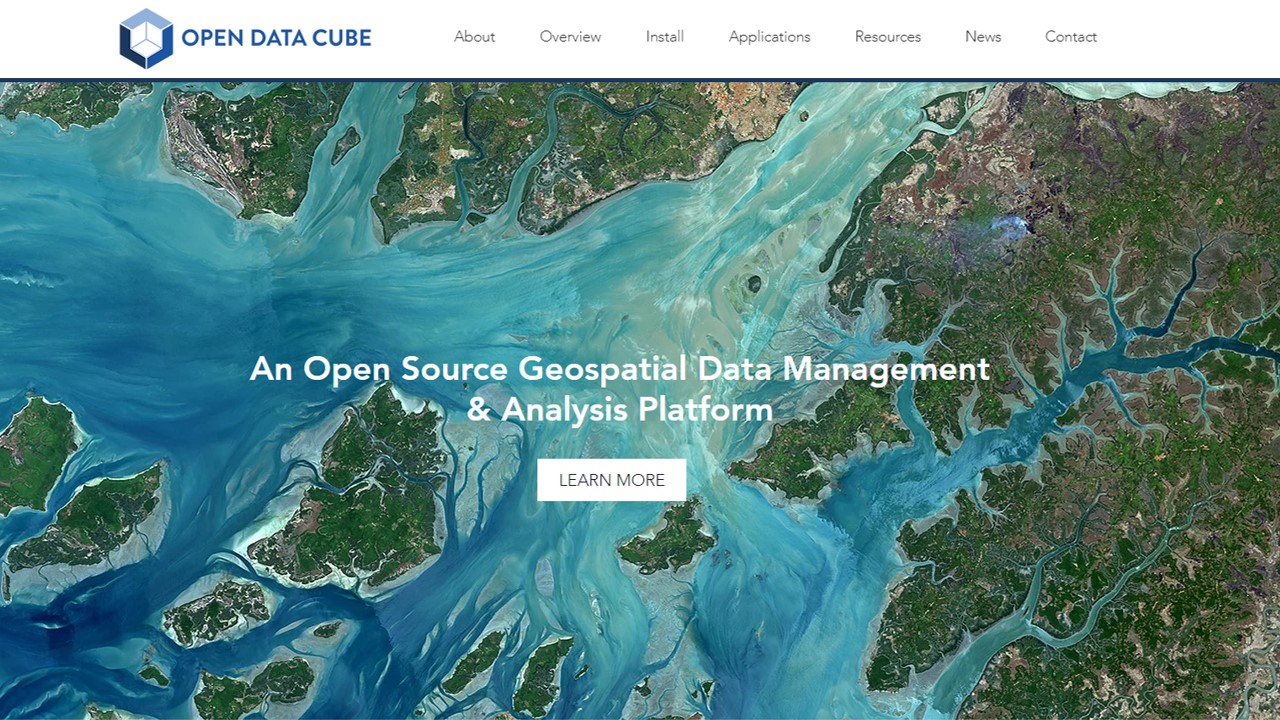
Task: Click empty header space right of Contact
Action: 1190,38
